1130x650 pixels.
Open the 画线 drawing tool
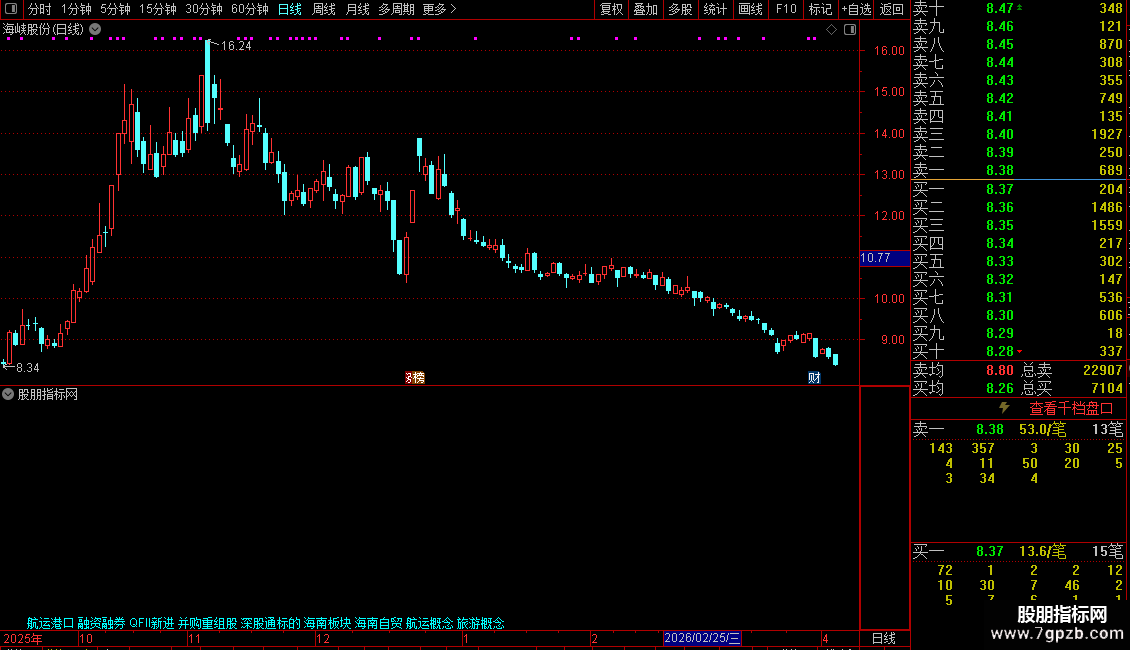pos(750,9)
